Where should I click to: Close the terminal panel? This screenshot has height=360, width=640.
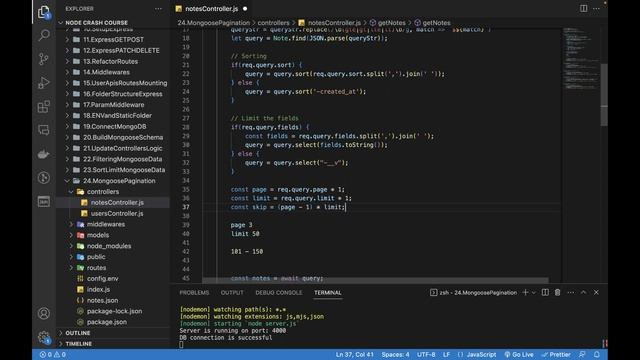pos(596,293)
